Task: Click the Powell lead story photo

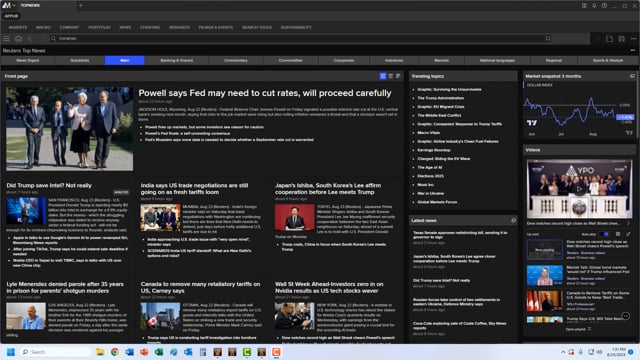Action: point(69,129)
